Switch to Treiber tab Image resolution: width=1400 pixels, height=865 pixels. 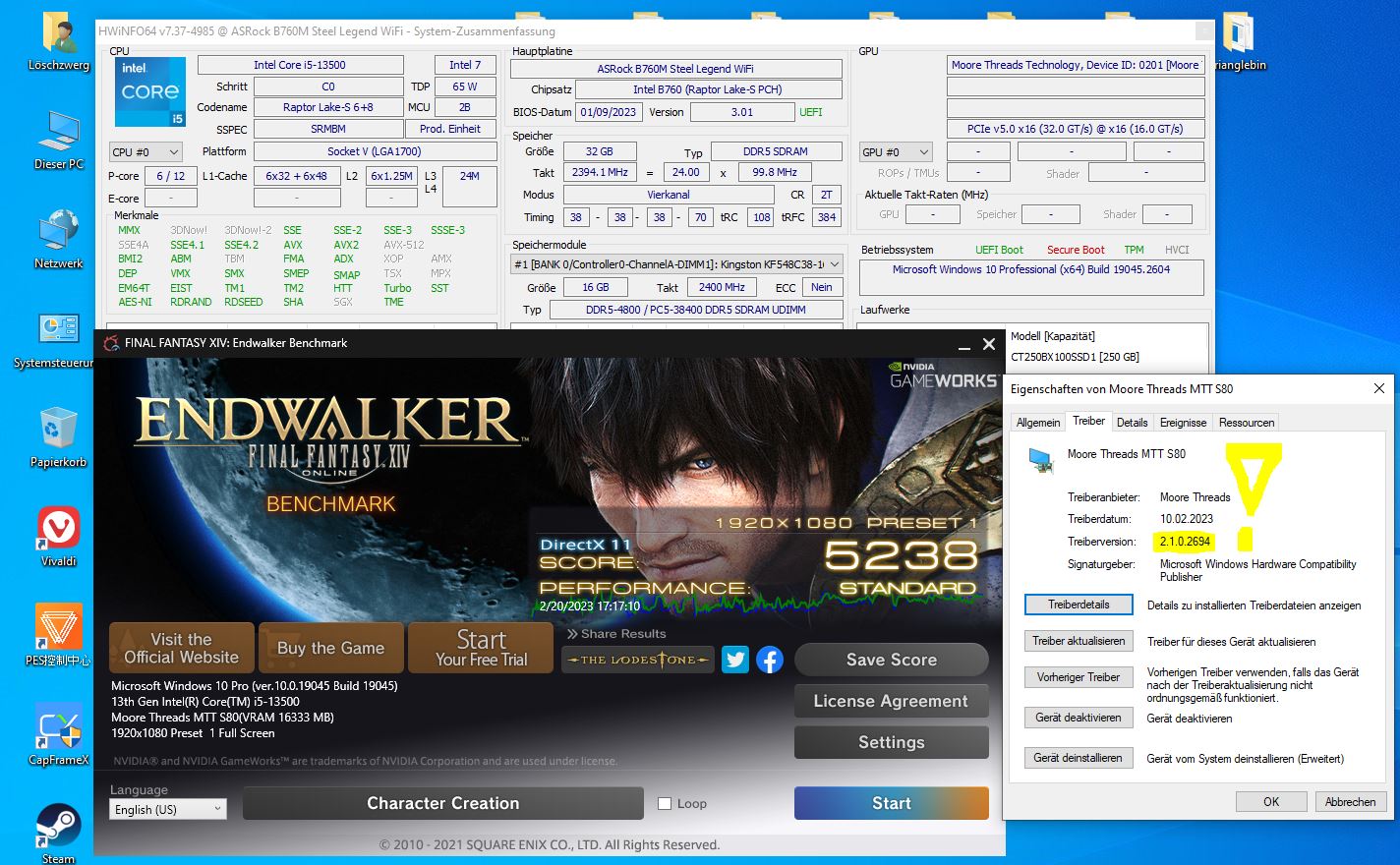click(1088, 421)
